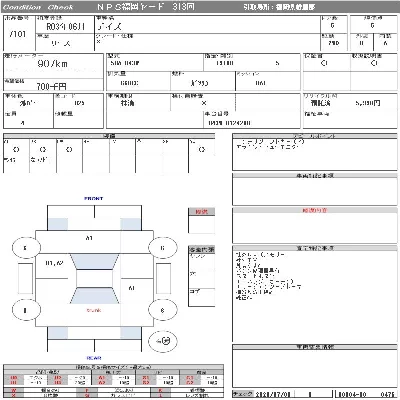Click the first circle mark in equipment row
Image resolution: width=400 pixels, height=400 pixels.
16,150
